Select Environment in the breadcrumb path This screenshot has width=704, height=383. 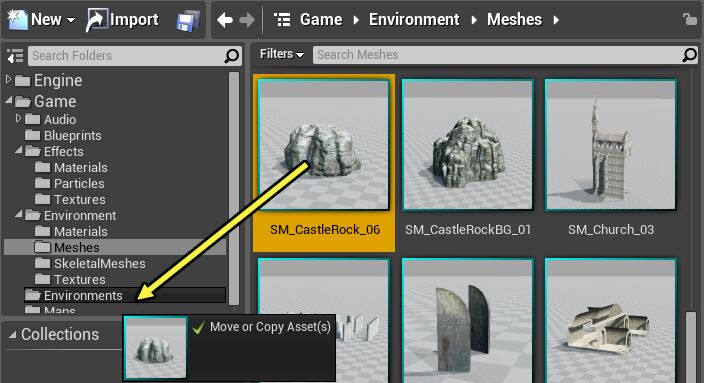[414, 20]
